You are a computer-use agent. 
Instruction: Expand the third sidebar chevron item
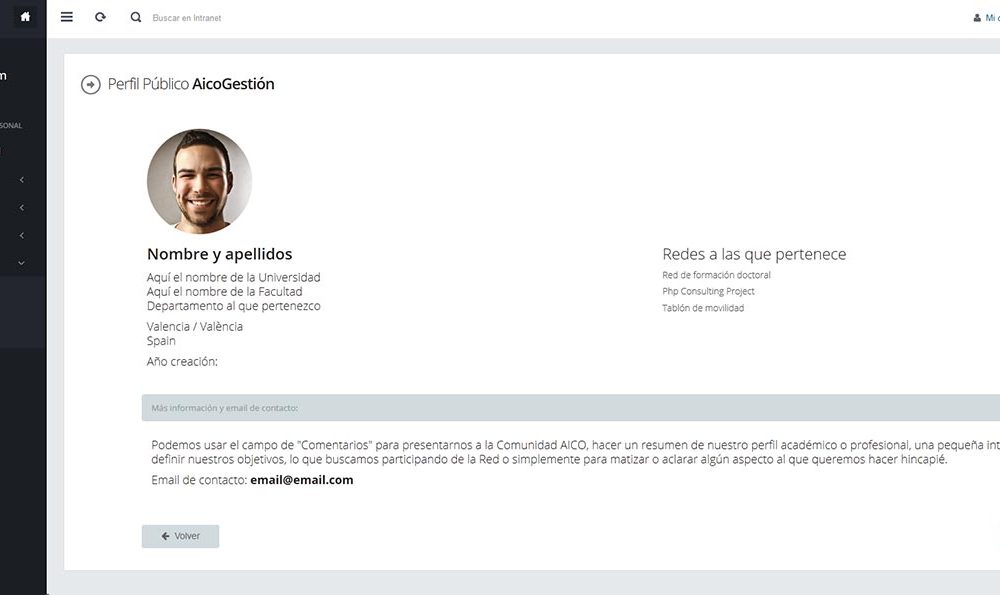[22, 235]
